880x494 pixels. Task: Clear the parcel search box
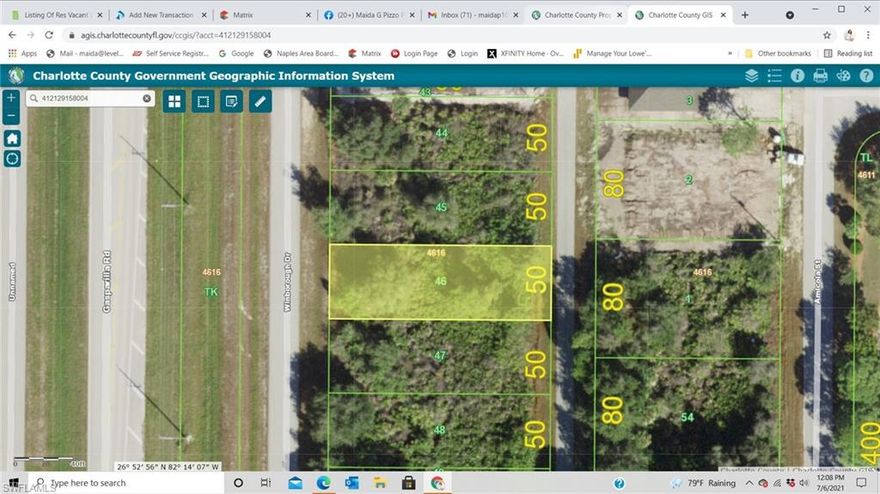click(147, 98)
